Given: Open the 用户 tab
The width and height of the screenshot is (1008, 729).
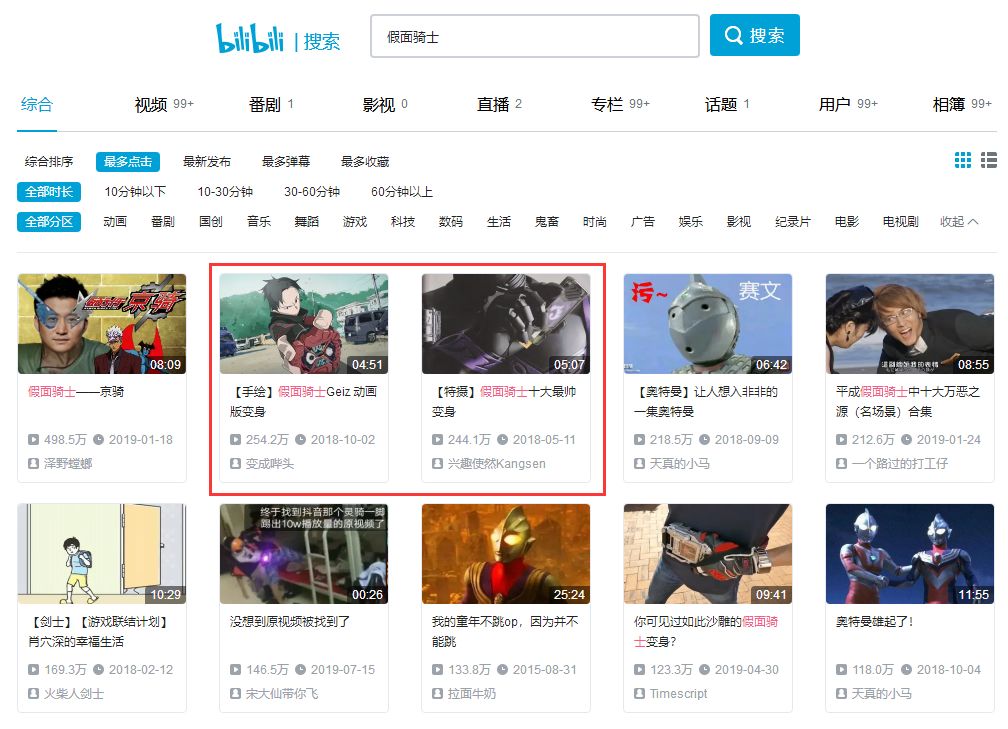Looking at the screenshot, I should (848, 104).
